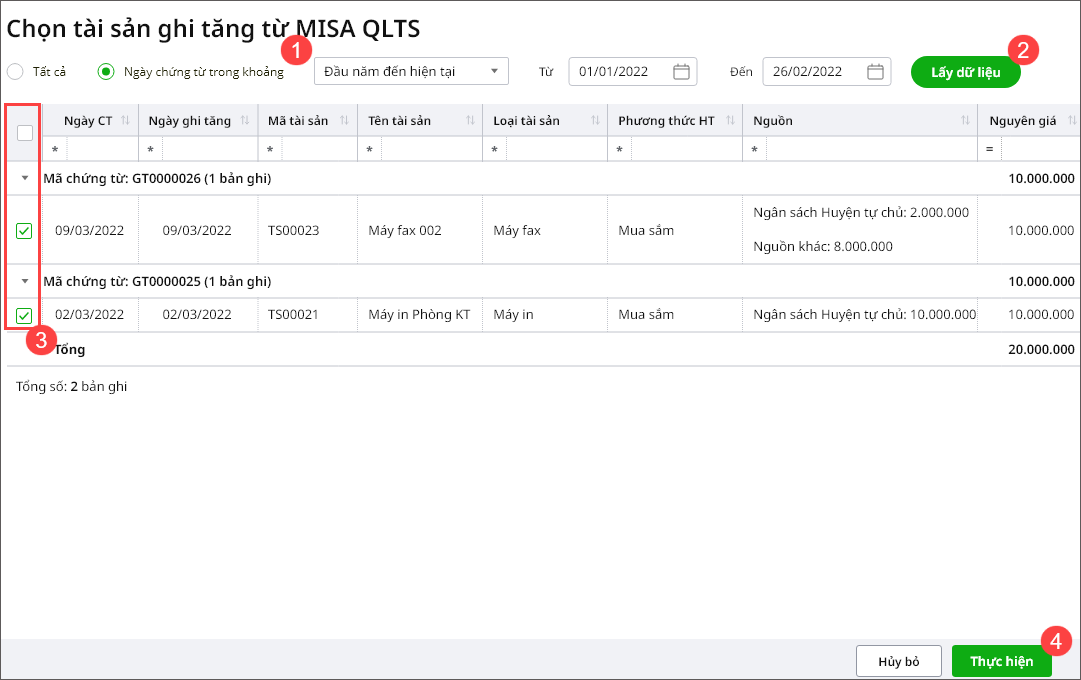Uncheck the Máy fax 002 row checkbox

[x=25, y=231]
